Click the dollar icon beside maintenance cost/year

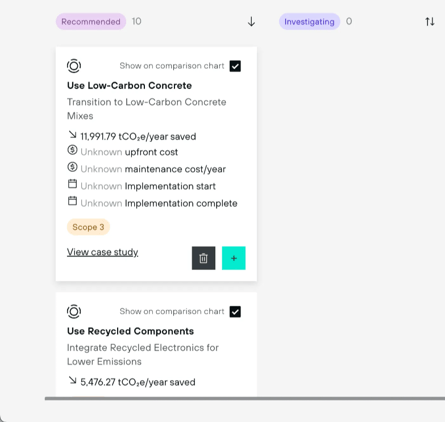(72, 167)
